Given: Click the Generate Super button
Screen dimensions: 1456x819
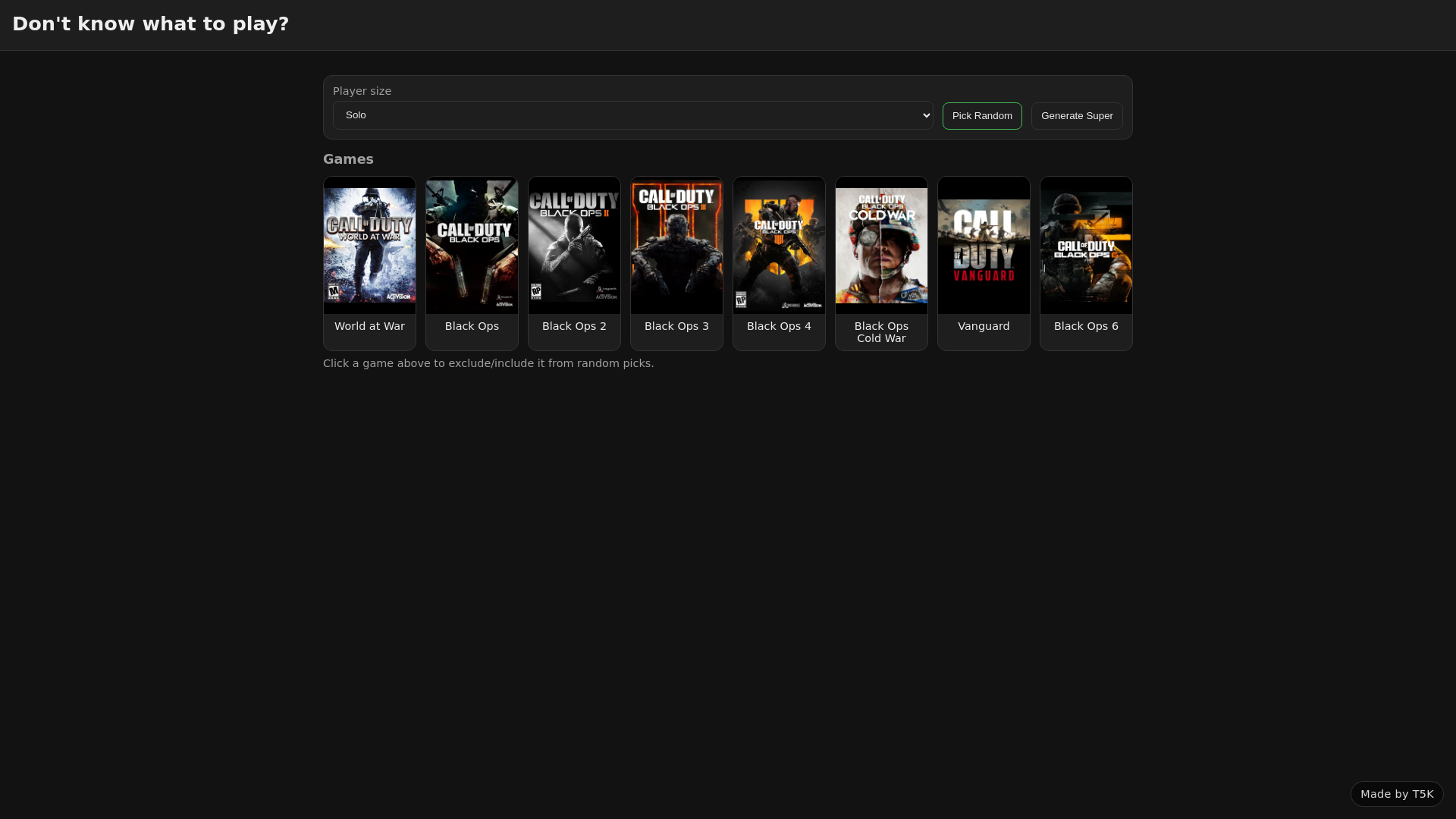Looking at the screenshot, I should [x=1077, y=116].
